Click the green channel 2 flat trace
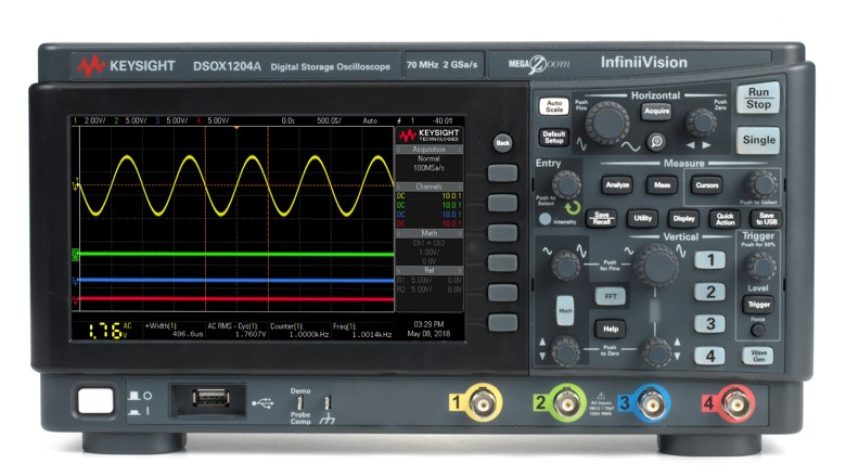The height and width of the screenshot is (476, 846). (236, 254)
